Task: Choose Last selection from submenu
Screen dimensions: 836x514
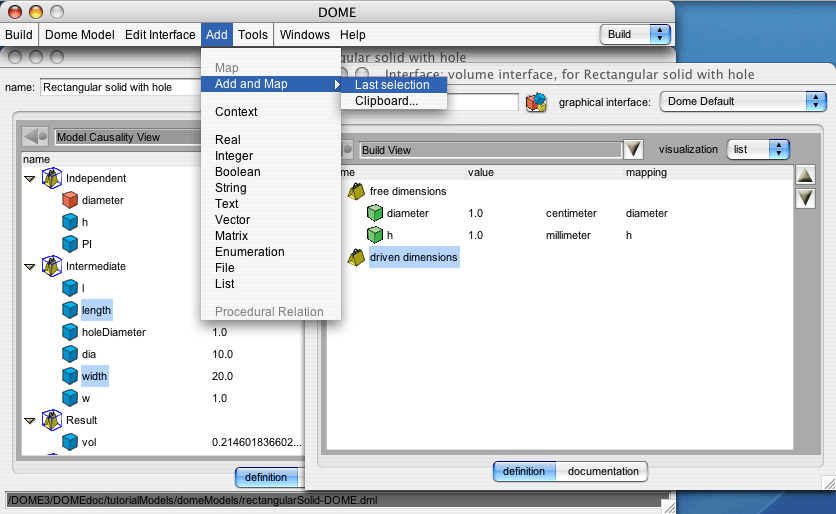Action: (x=394, y=85)
